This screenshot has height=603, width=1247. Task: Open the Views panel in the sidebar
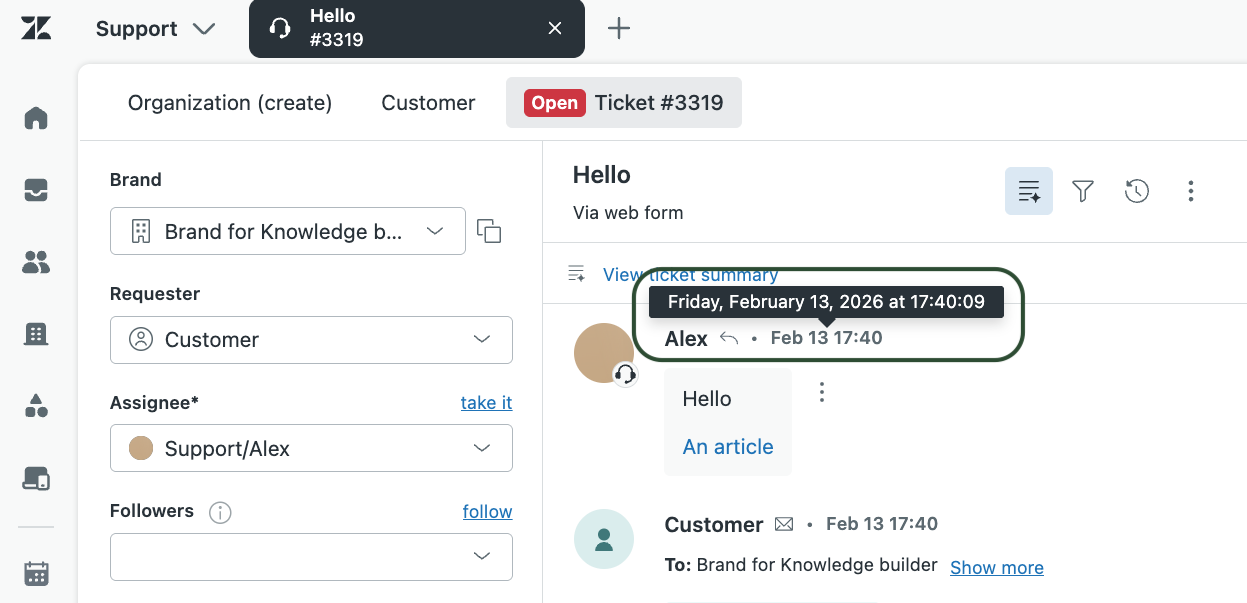pos(35,190)
